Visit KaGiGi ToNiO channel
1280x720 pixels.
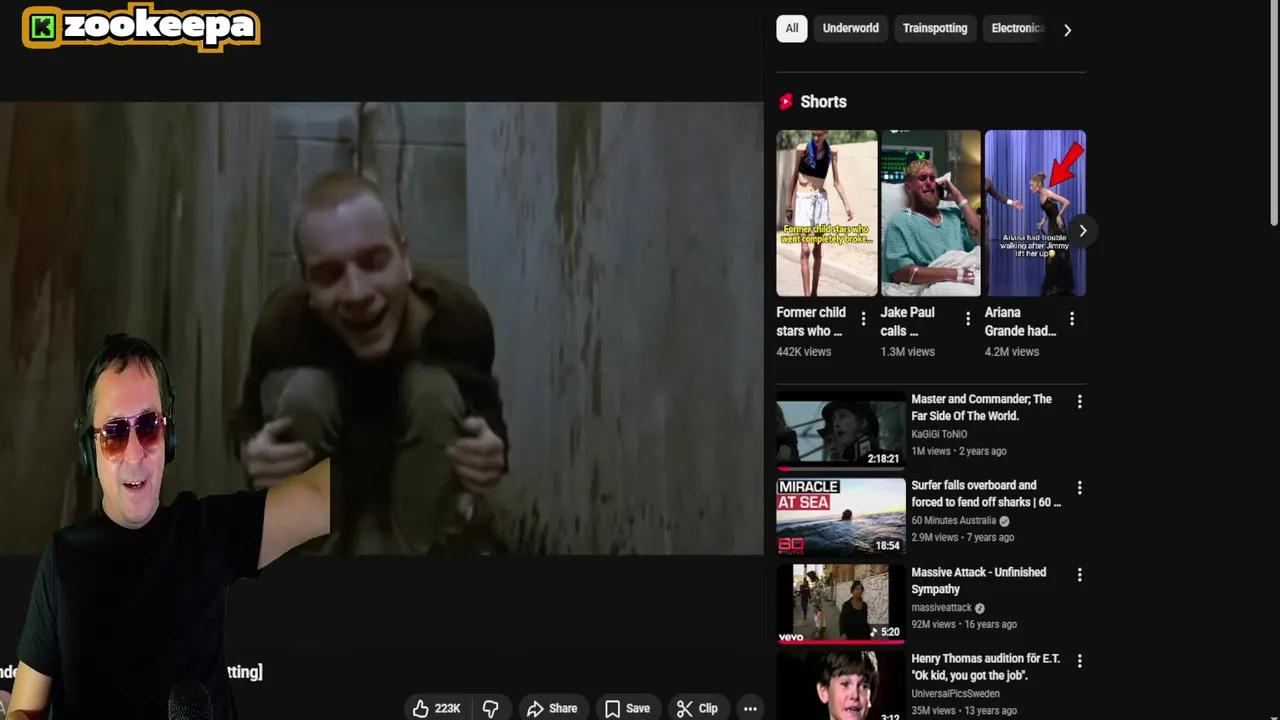point(939,434)
